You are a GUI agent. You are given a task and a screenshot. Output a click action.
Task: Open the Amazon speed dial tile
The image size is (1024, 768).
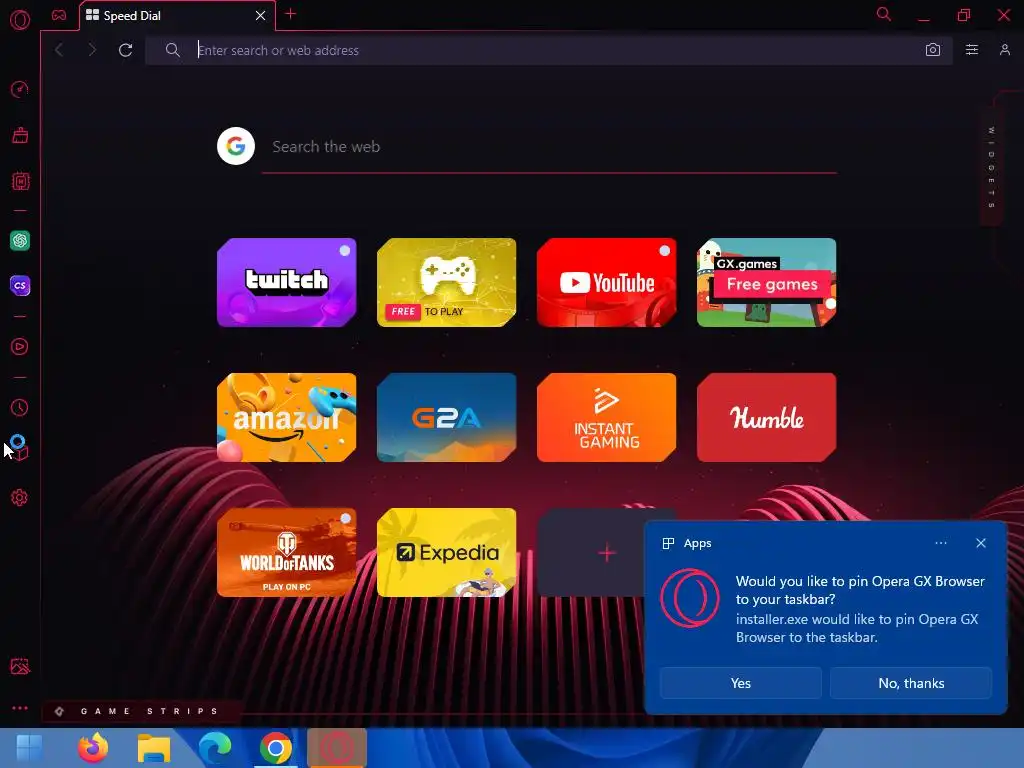tap(287, 417)
